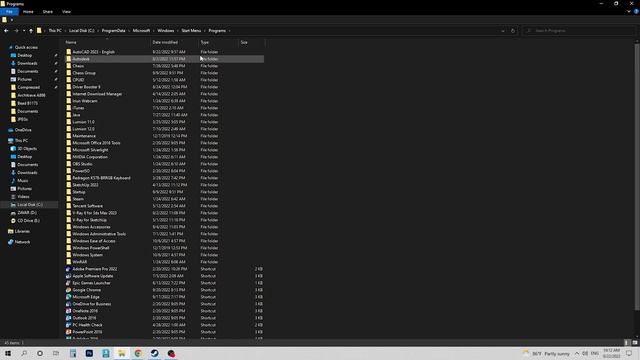Screen dimensions: 640x360
Task: Open Steam from the taskbar
Action: tap(154, 353)
